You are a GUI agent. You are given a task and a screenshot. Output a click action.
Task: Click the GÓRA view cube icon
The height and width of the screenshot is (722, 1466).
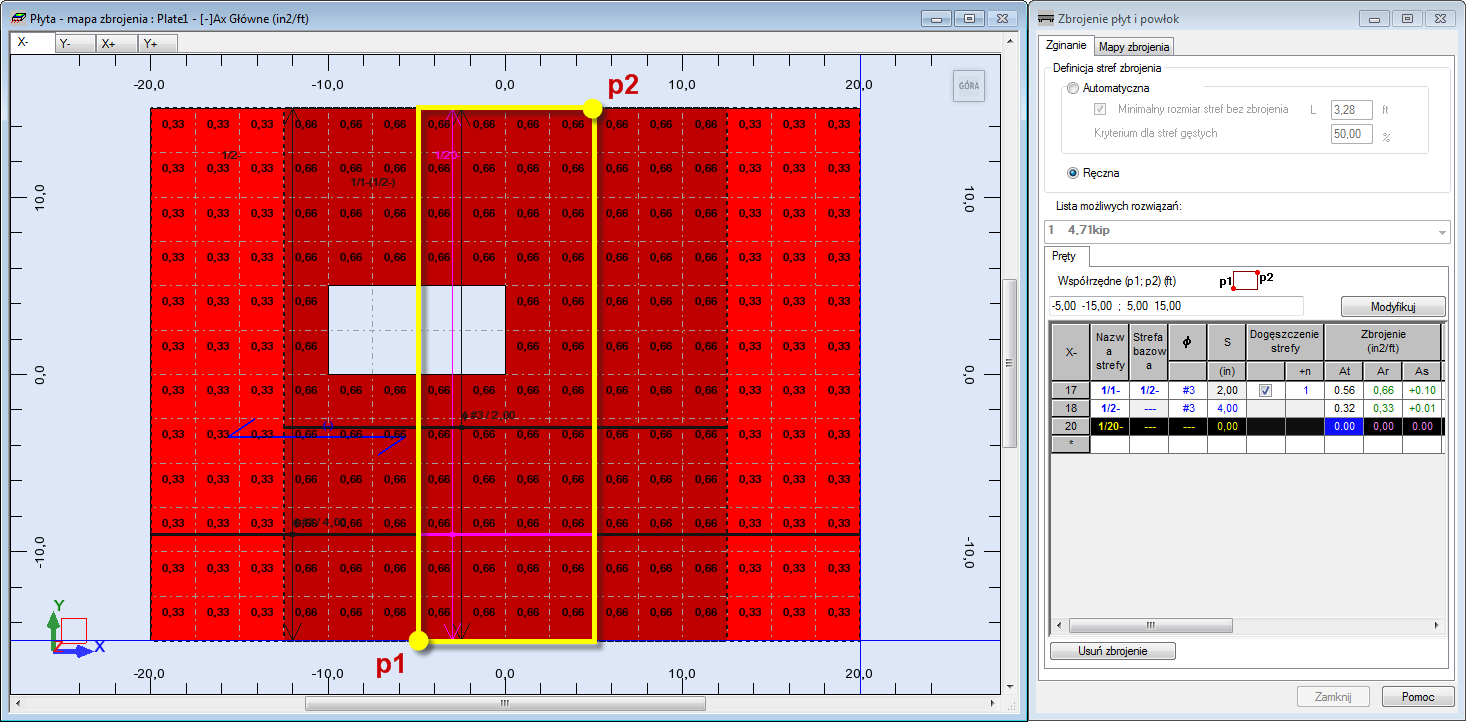[969, 86]
